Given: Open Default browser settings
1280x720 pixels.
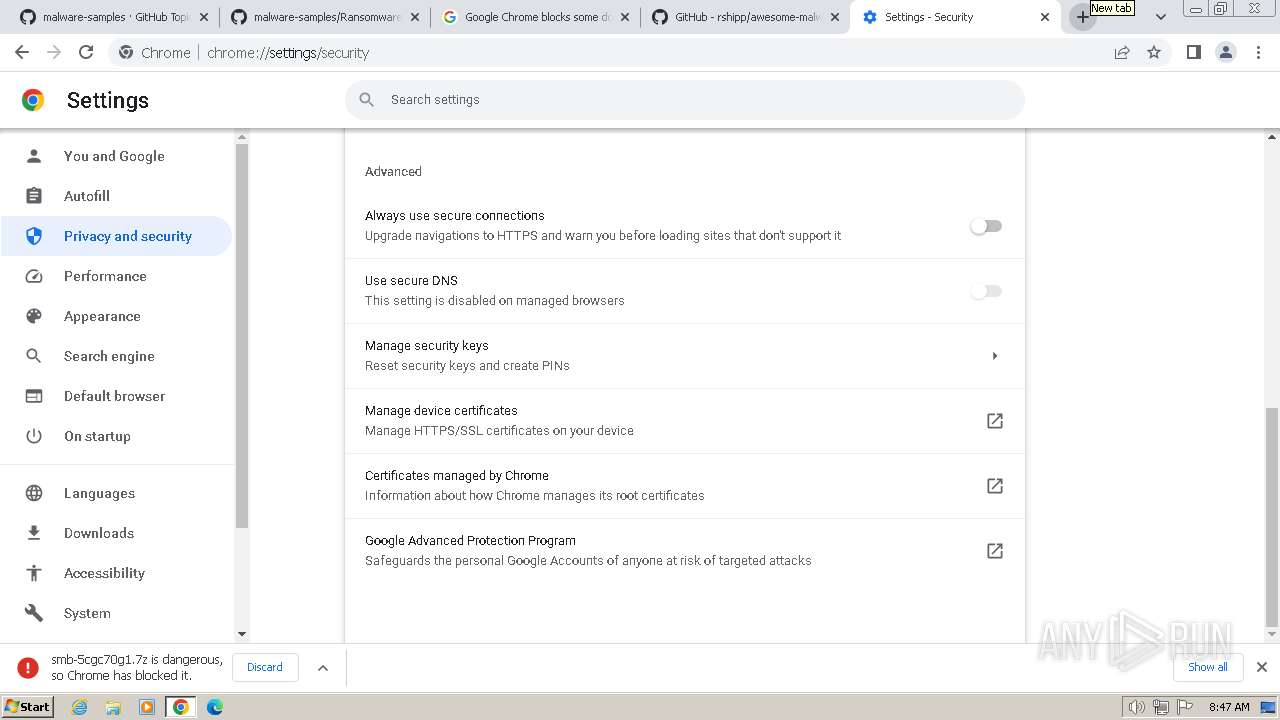Looking at the screenshot, I should 116,396.
